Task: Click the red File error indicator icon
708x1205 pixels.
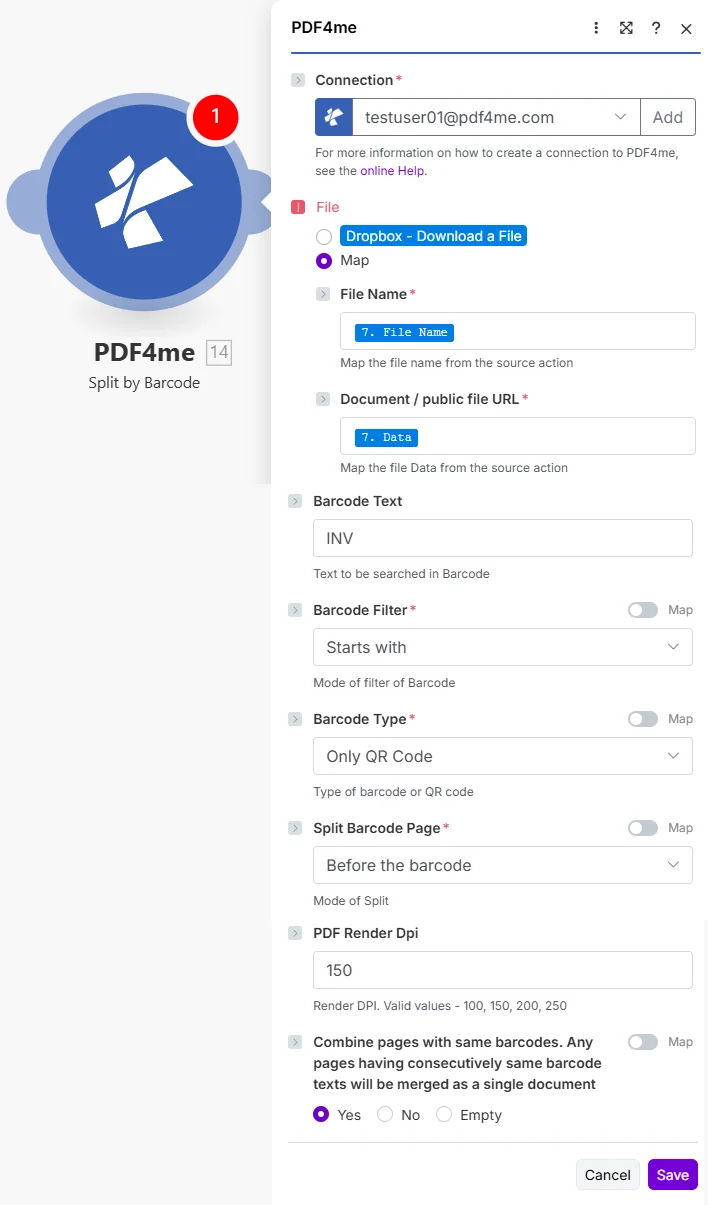Action: coord(298,207)
